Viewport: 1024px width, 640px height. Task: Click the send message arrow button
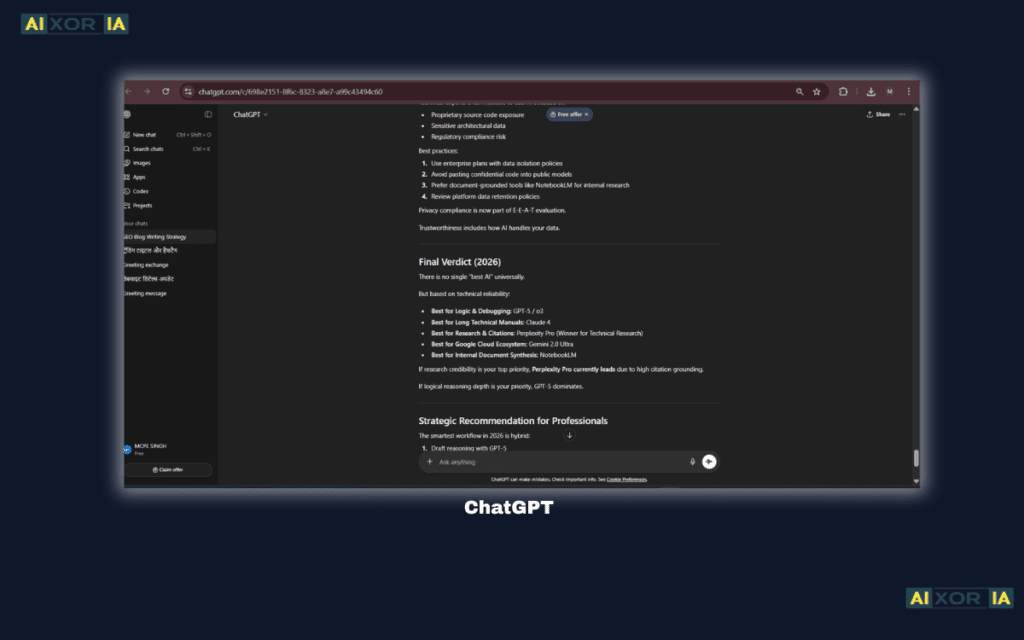tap(709, 462)
